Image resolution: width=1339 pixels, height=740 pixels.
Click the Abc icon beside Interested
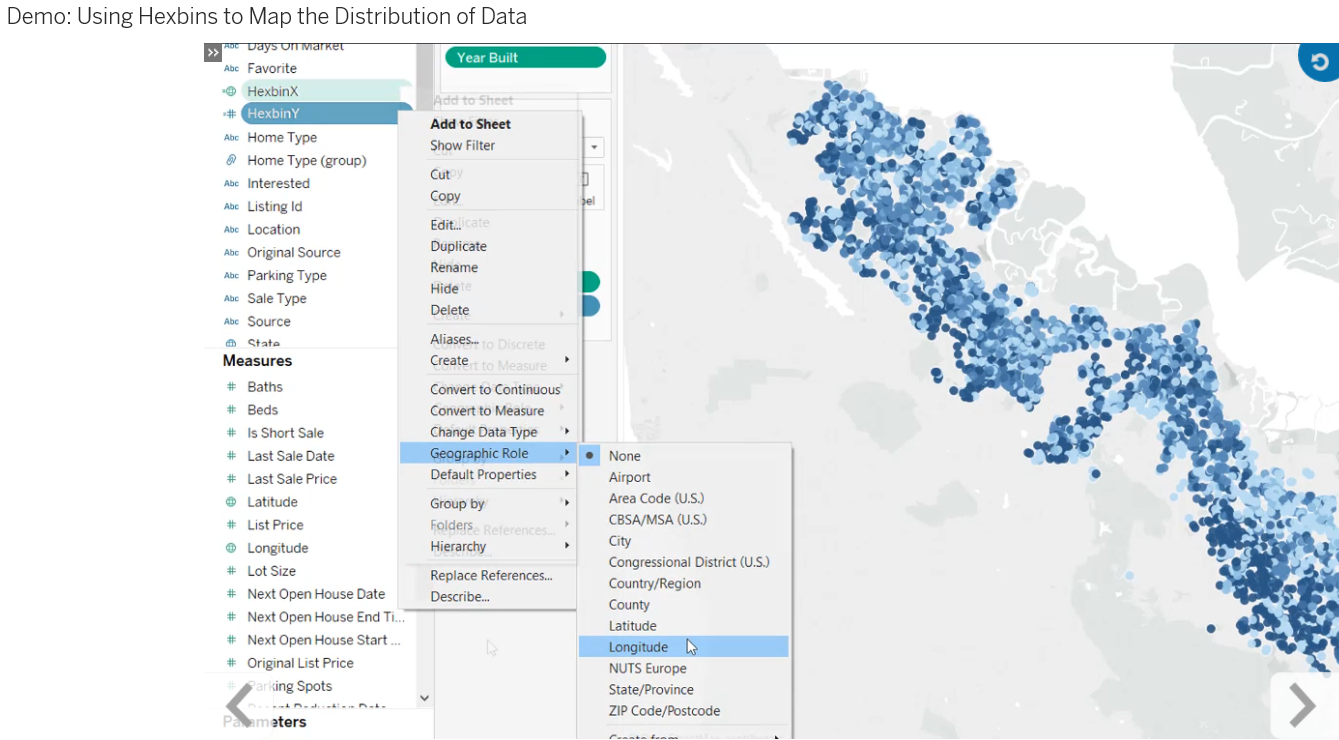(x=231, y=183)
